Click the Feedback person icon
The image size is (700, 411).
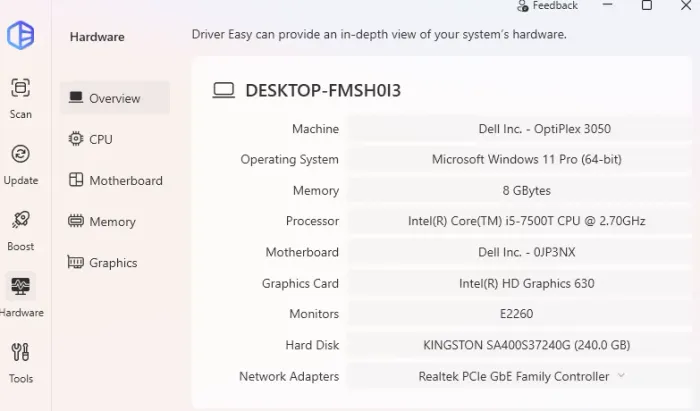click(x=523, y=6)
